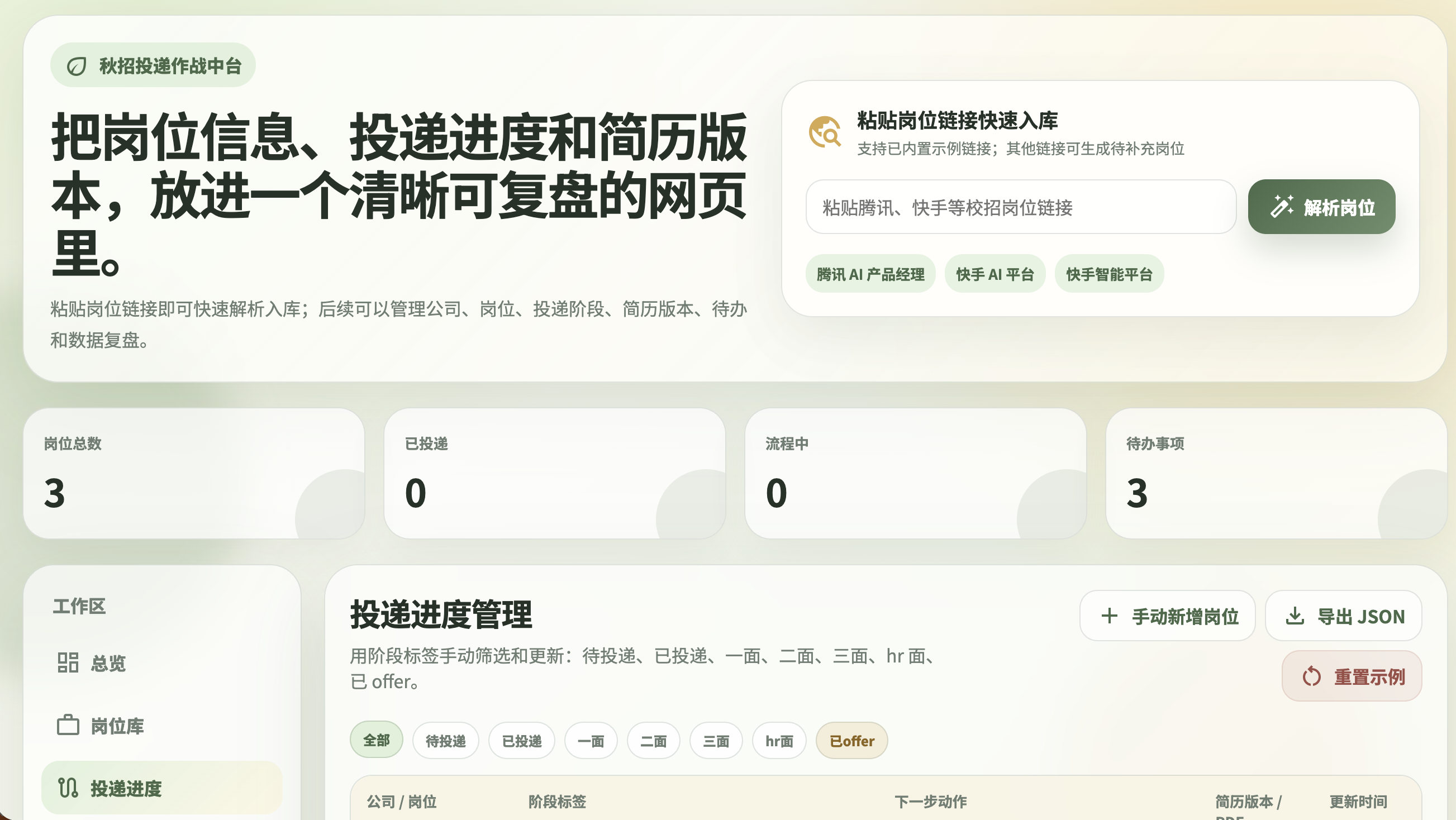Filter by the 三面 stage tag
Screen dimensions: 1456x820
pyautogui.click(x=716, y=740)
